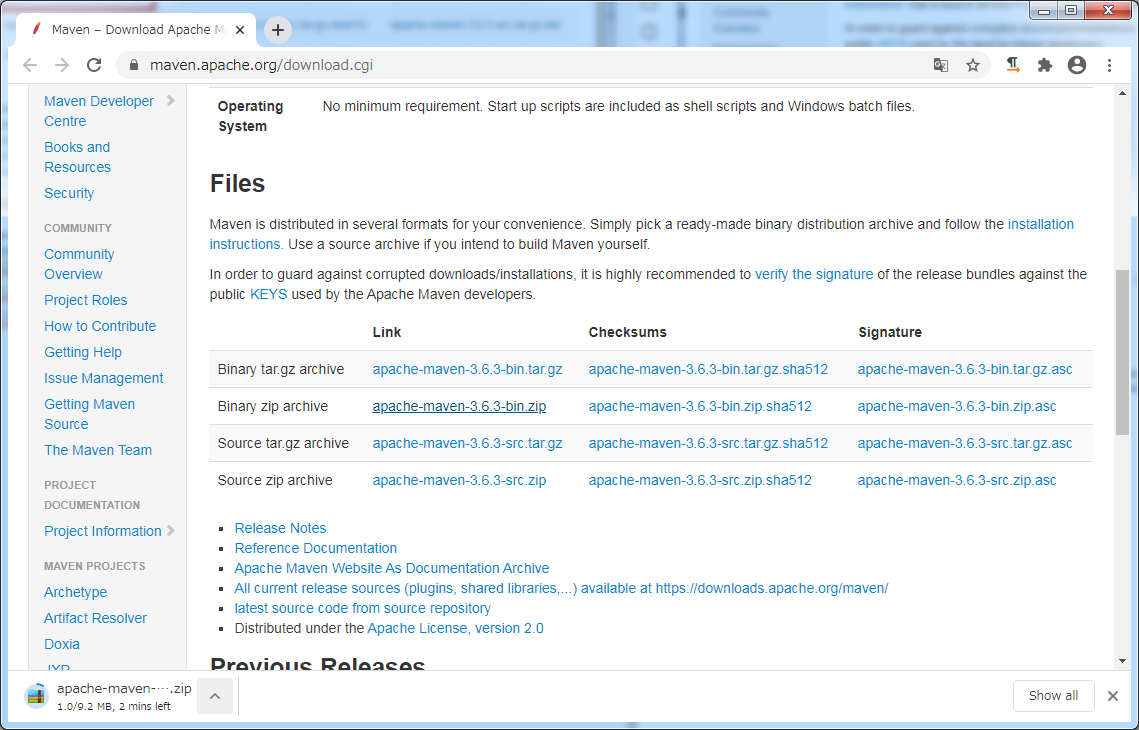Open Apache Maven Website Documentation Archive
Viewport: 1139px width, 730px height.
(x=392, y=569)
